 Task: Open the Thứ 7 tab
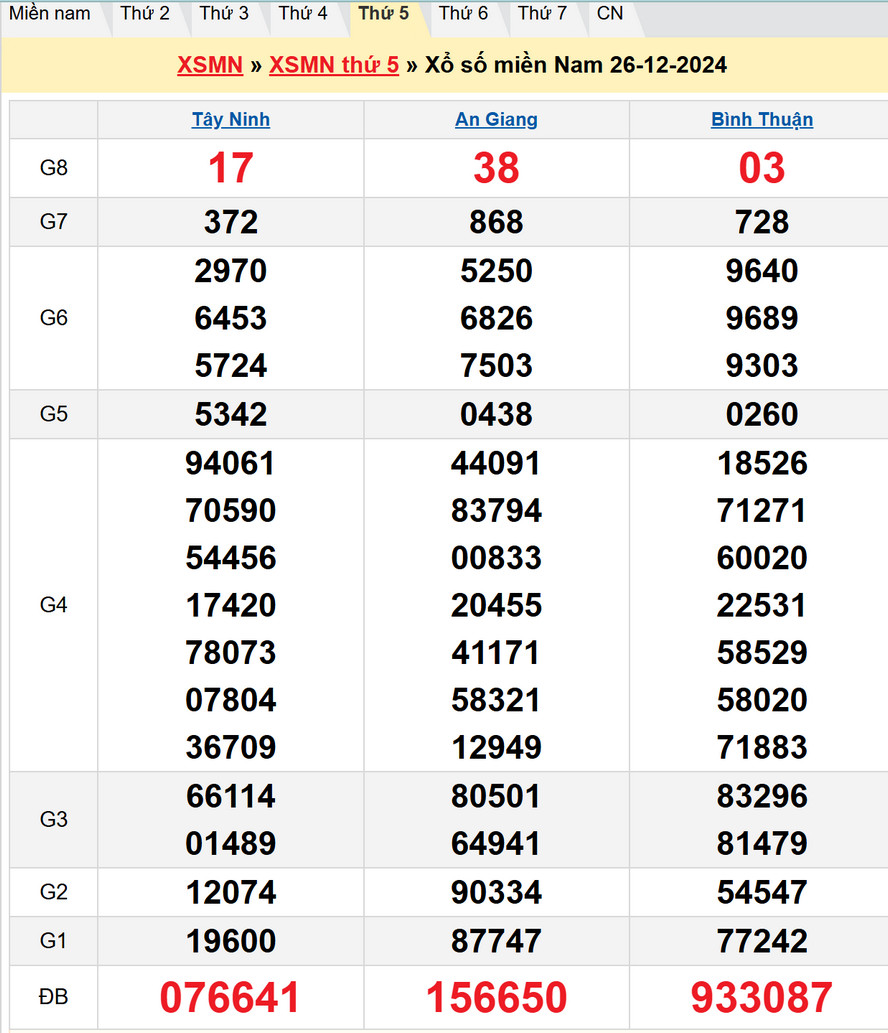pos(542,14)
